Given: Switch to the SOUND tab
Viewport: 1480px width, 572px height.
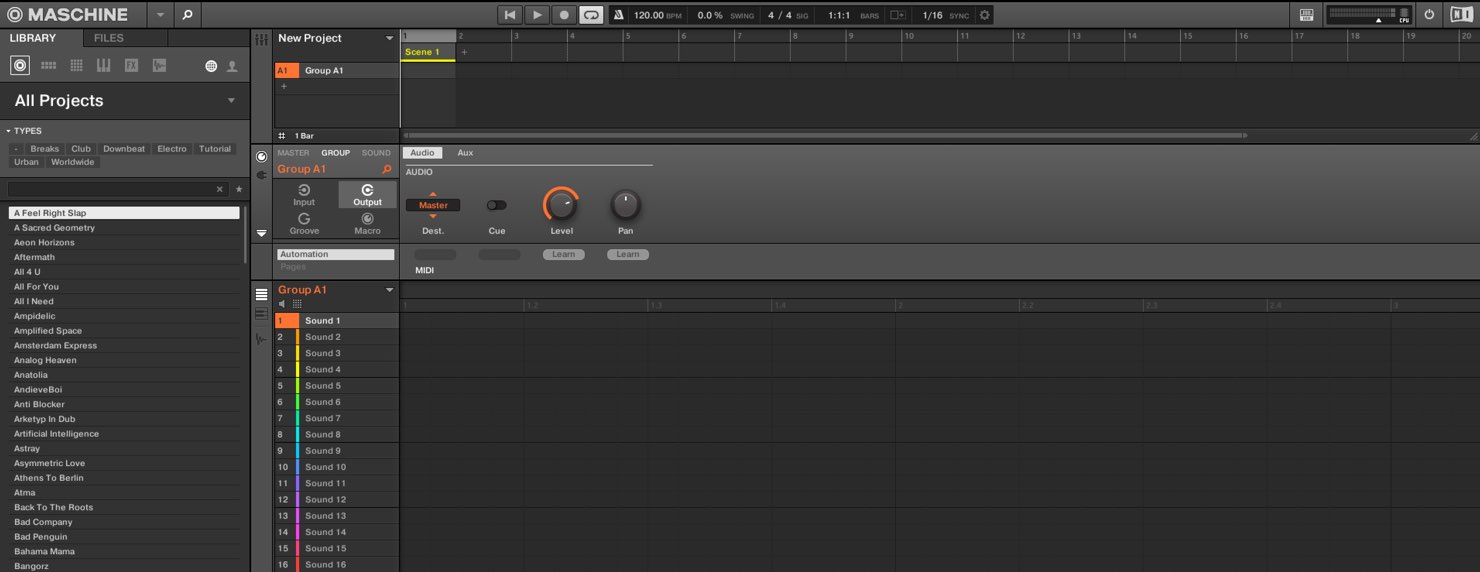Looking at the screenshot, I should tap(376, 153).
